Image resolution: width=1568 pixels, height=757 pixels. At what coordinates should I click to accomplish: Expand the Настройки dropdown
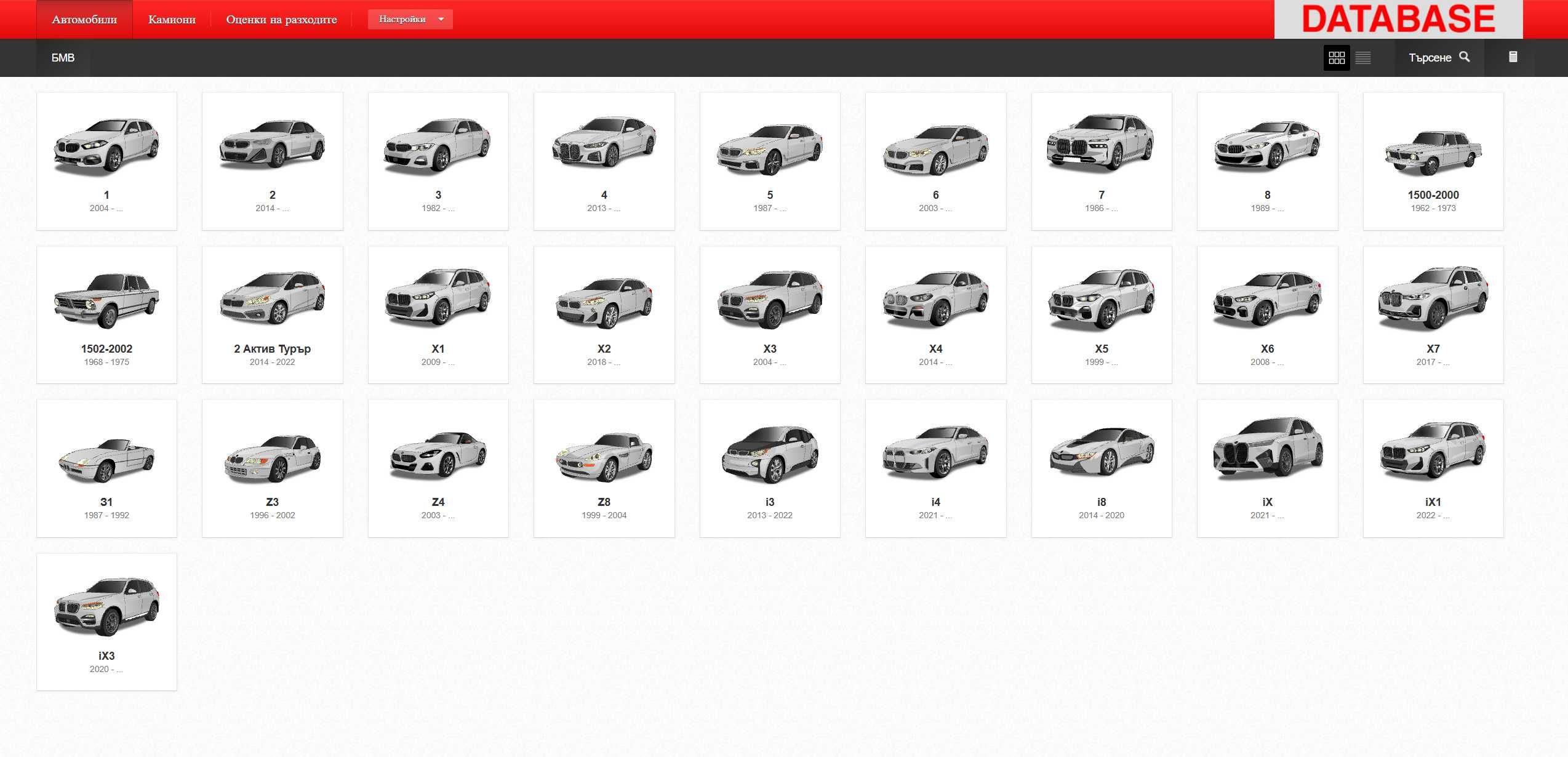click(410, 19)
